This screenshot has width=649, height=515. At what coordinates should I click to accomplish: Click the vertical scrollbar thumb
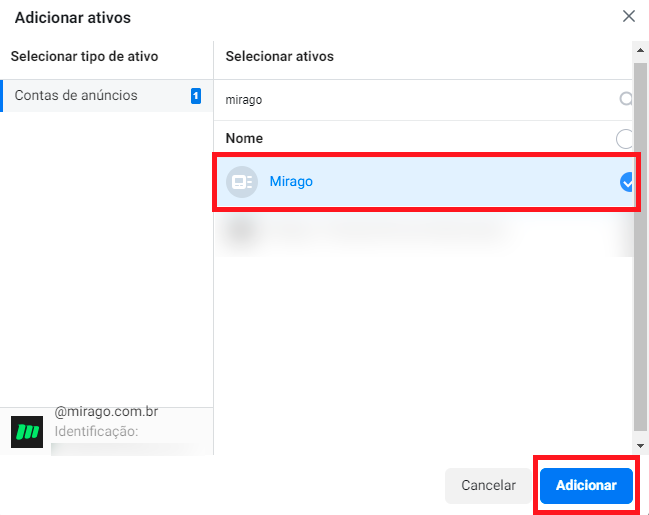pos(640,247)
